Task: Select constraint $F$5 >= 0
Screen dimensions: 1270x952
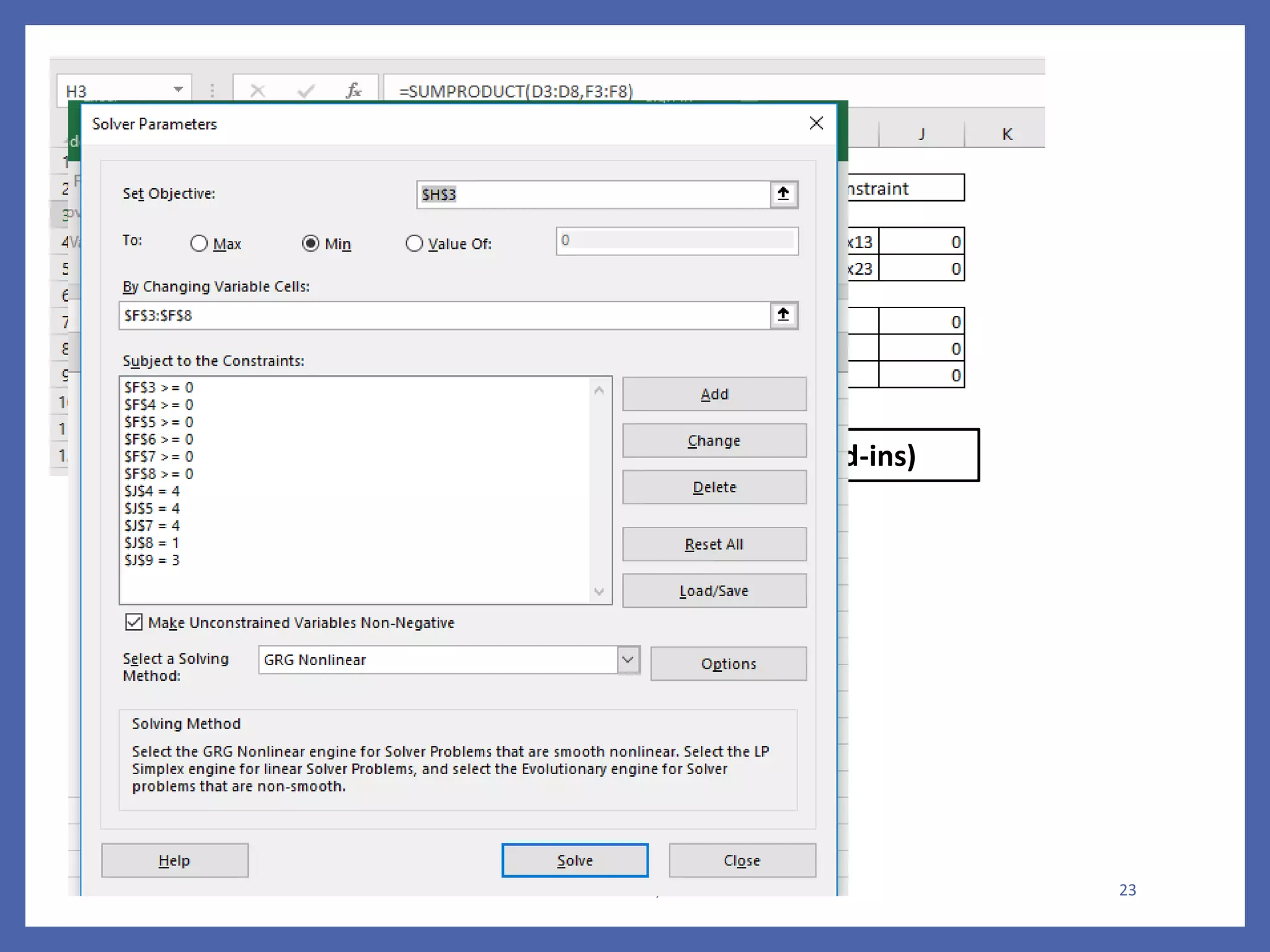Action: click(159, 422)
